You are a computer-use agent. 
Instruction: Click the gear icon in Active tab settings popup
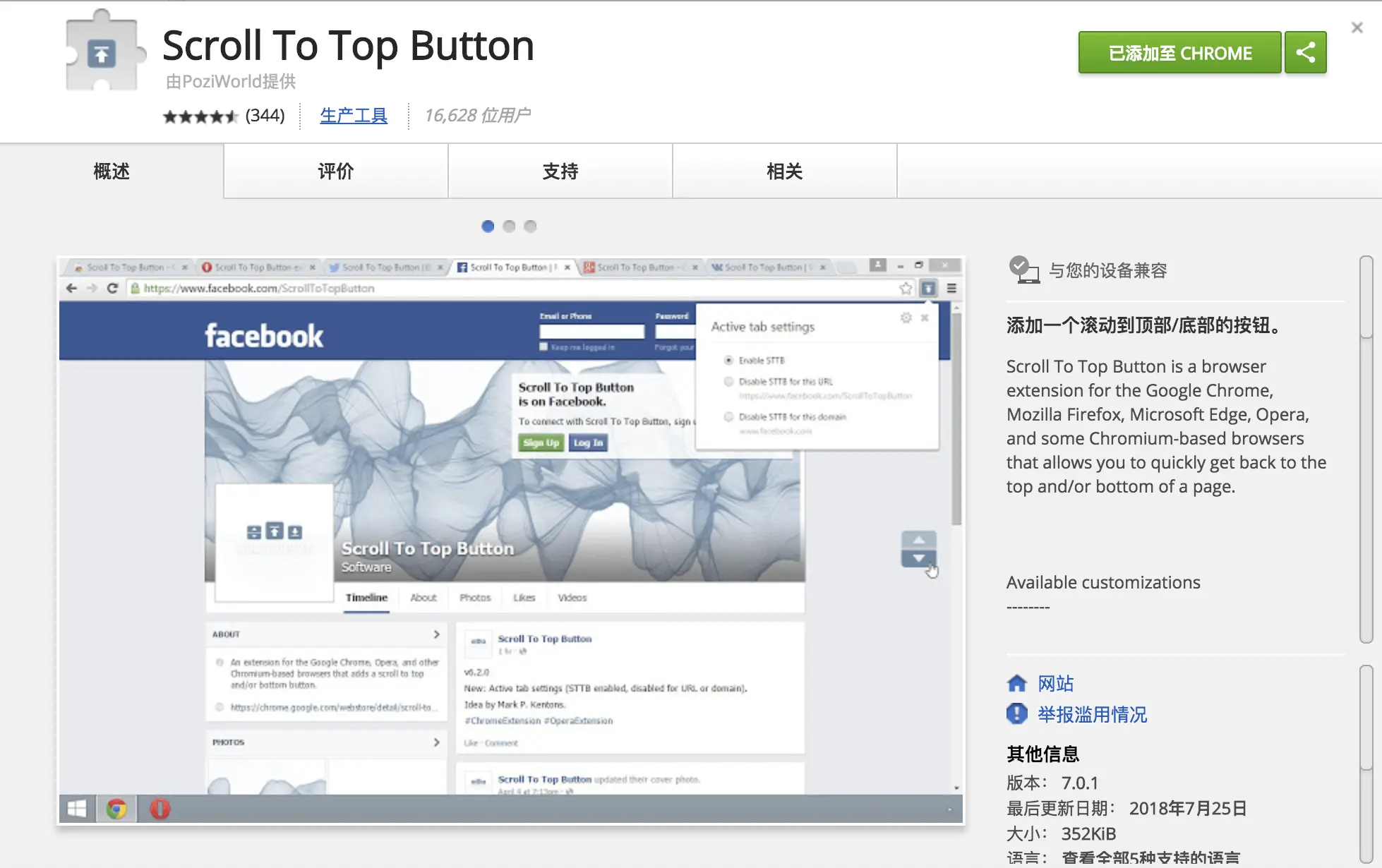906,318
